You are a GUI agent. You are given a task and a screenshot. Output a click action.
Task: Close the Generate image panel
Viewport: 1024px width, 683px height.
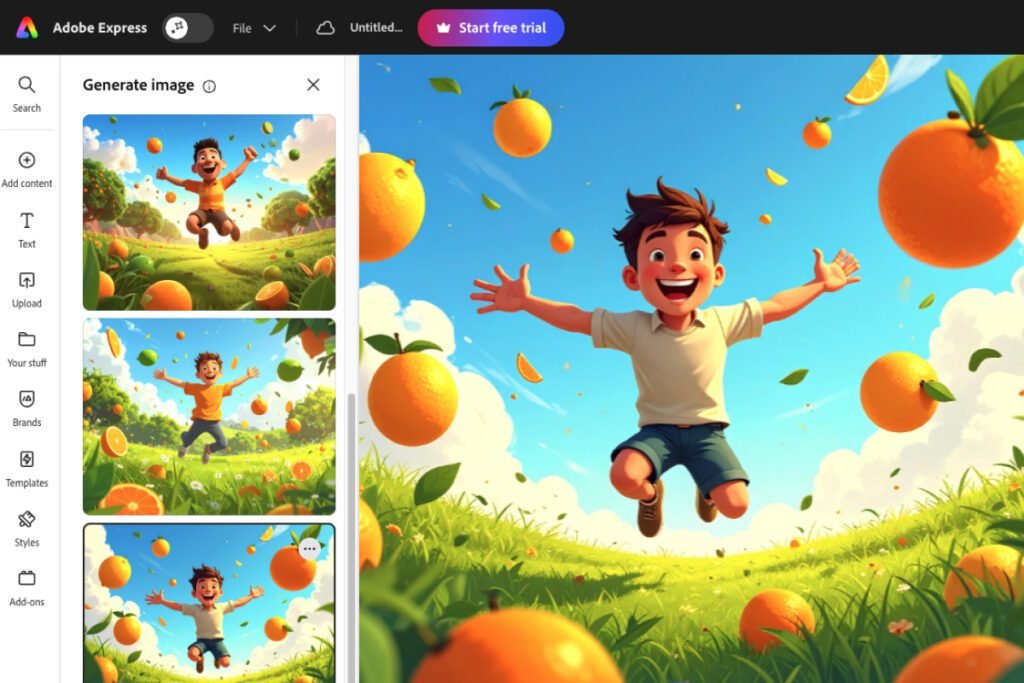pyautogui.click(x=313, y=85)
